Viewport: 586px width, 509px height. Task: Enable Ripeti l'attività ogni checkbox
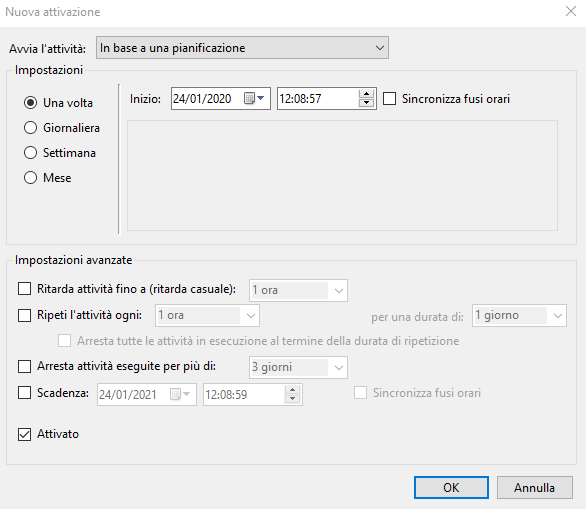click(x=25, y=315)
